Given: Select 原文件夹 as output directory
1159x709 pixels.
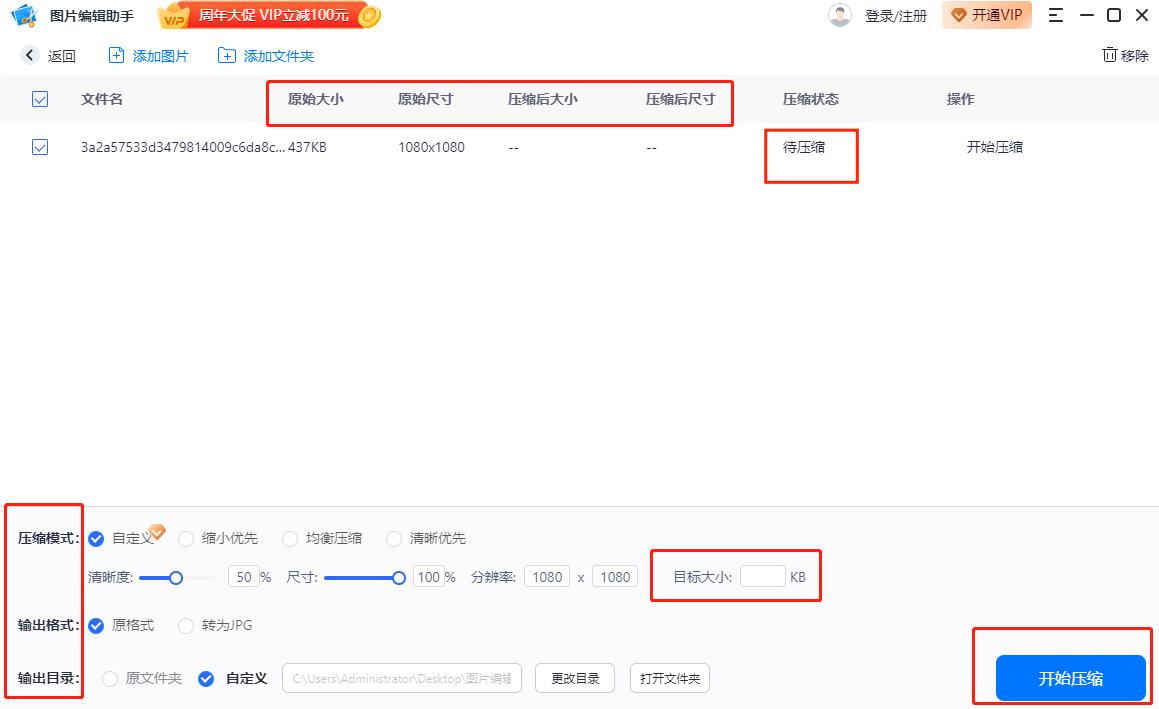Looking at the screenshot, I should click(x=110, y=678).
